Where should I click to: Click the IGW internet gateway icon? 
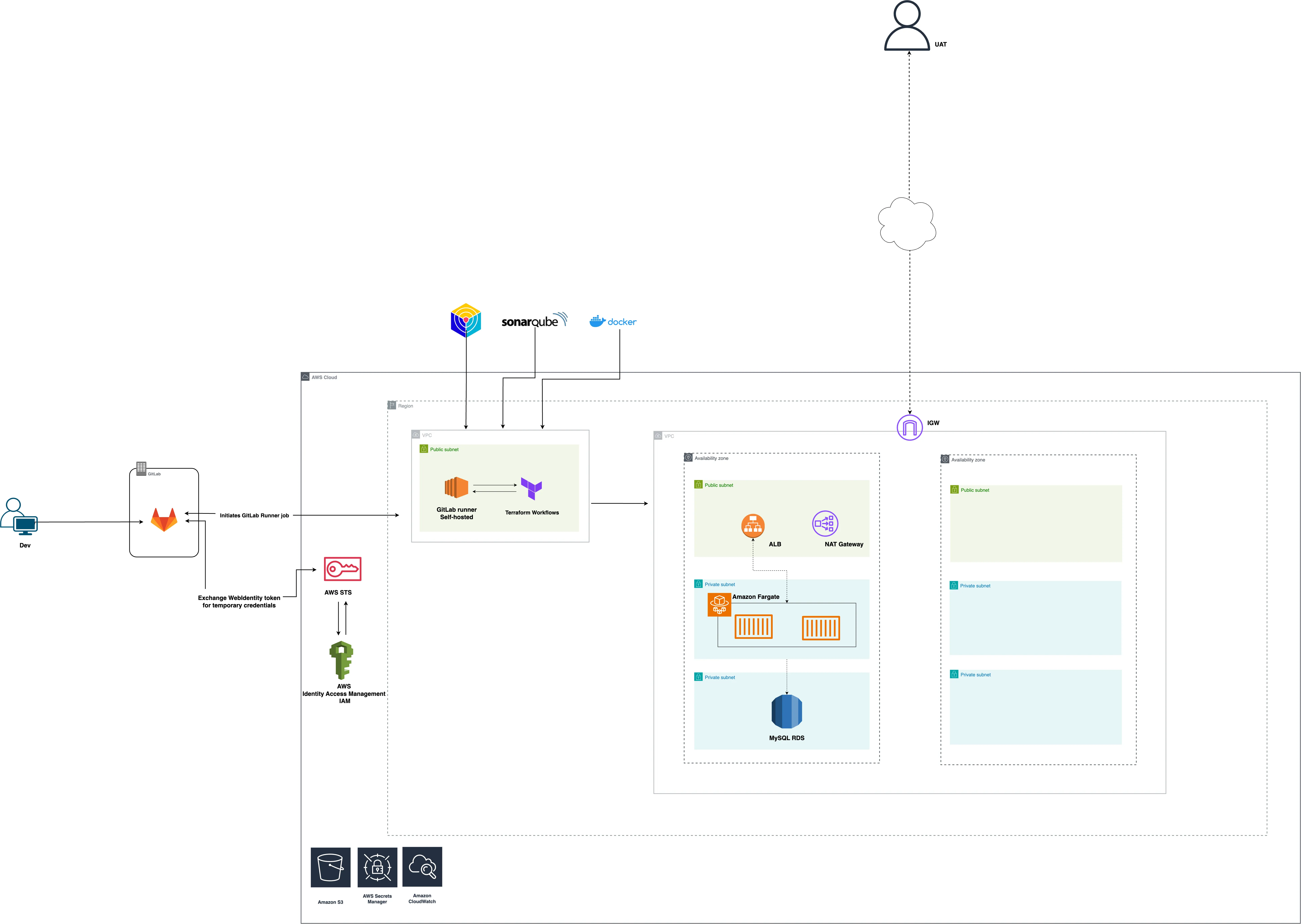coord(909,427)
